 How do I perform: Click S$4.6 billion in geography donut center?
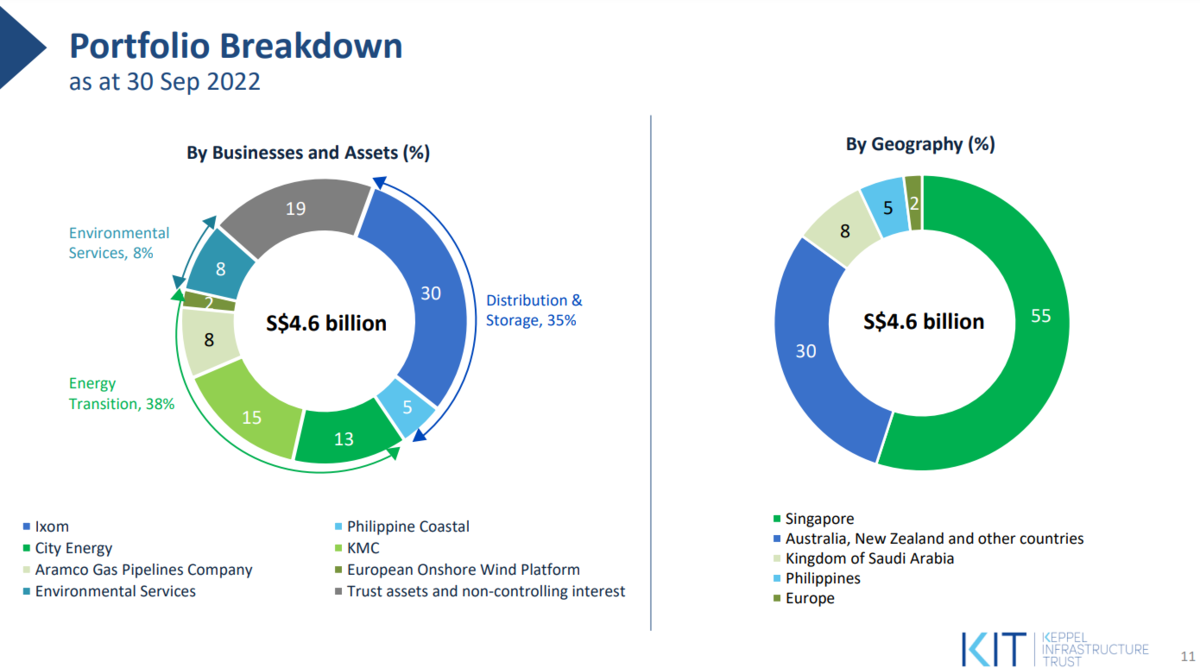(x=924, y=321)
